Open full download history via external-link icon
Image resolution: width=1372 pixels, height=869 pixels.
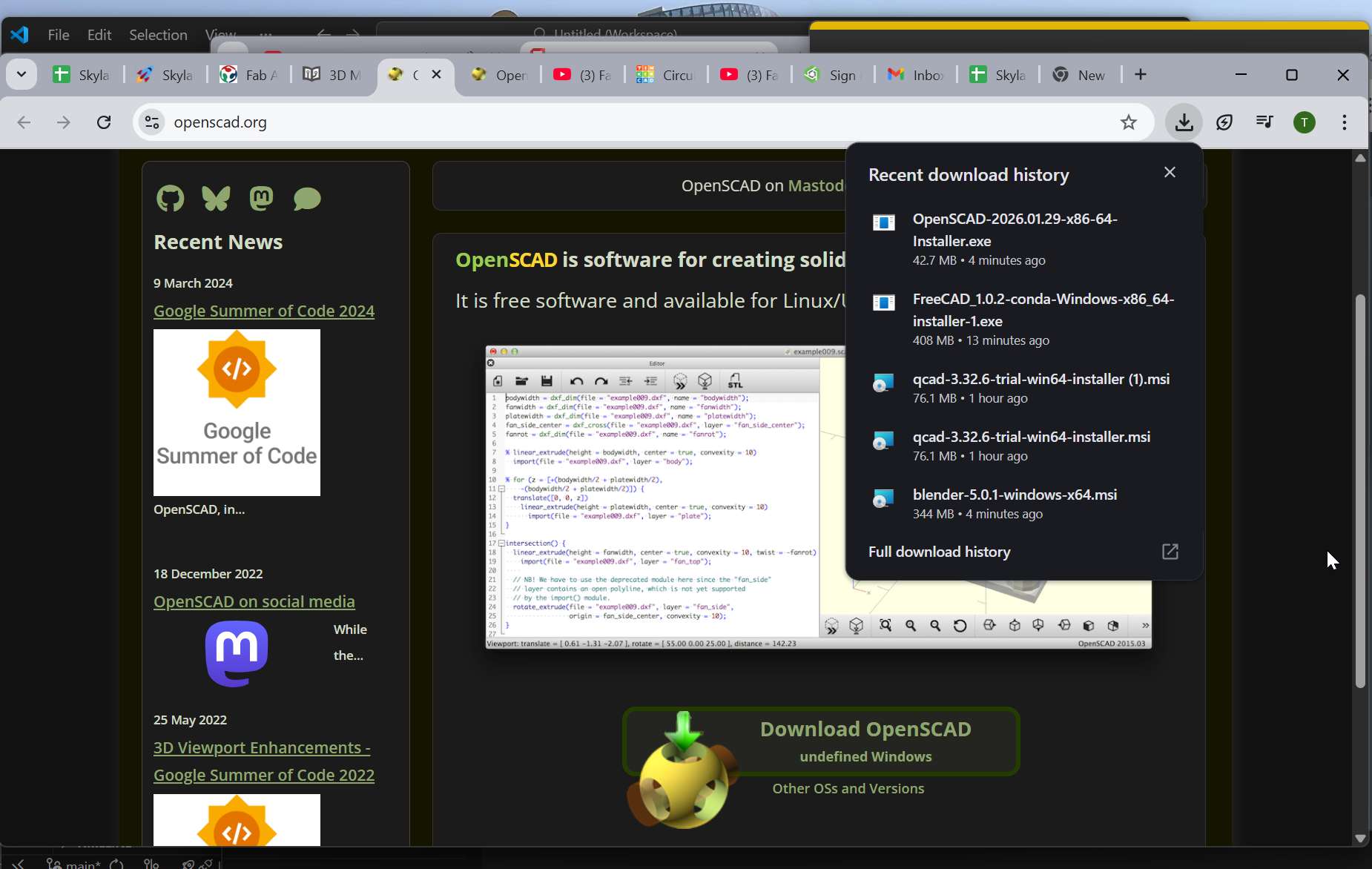(x=1170, y=552)
